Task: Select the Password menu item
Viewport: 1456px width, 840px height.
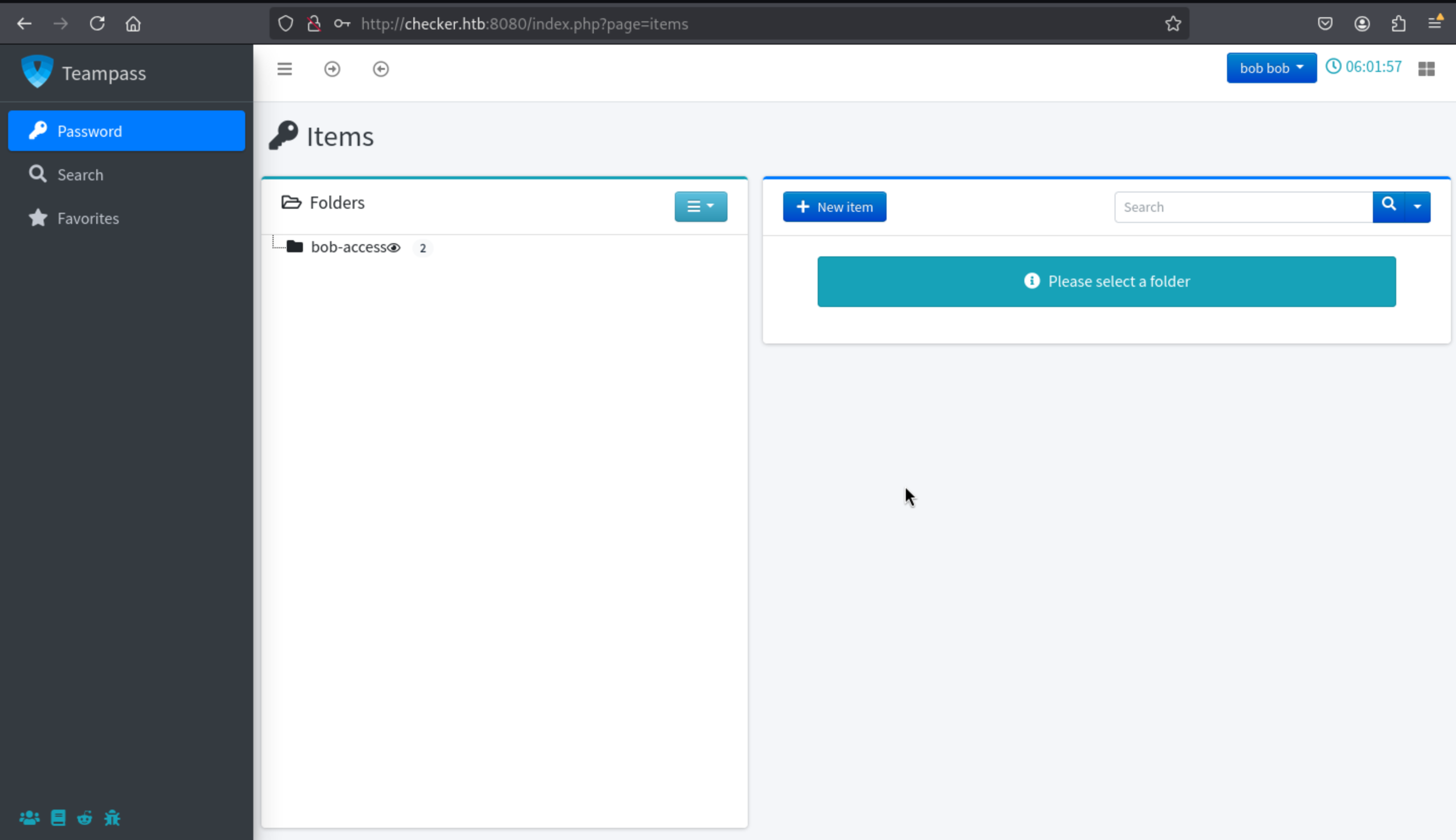Action: (x=126, y=131)
